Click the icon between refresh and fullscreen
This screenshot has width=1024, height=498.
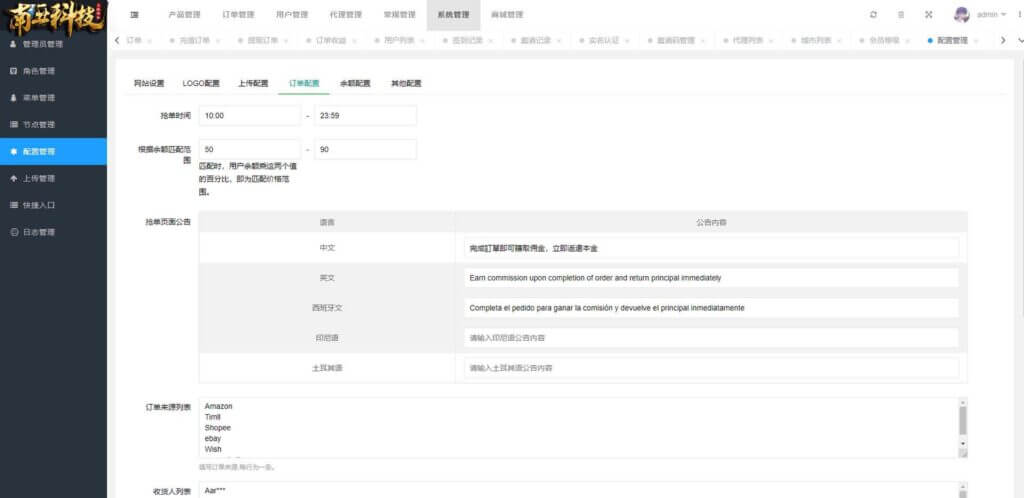901,14
